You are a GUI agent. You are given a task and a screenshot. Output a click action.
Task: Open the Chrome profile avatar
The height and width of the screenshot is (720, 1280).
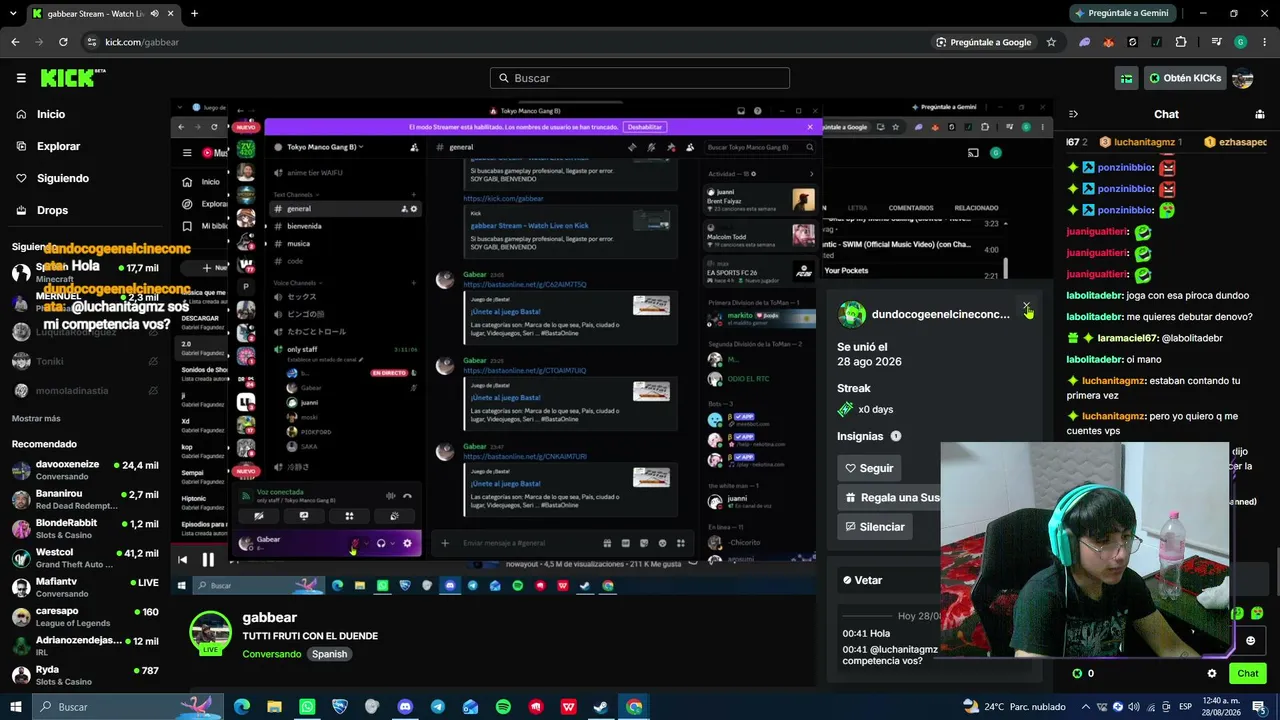1240,42
